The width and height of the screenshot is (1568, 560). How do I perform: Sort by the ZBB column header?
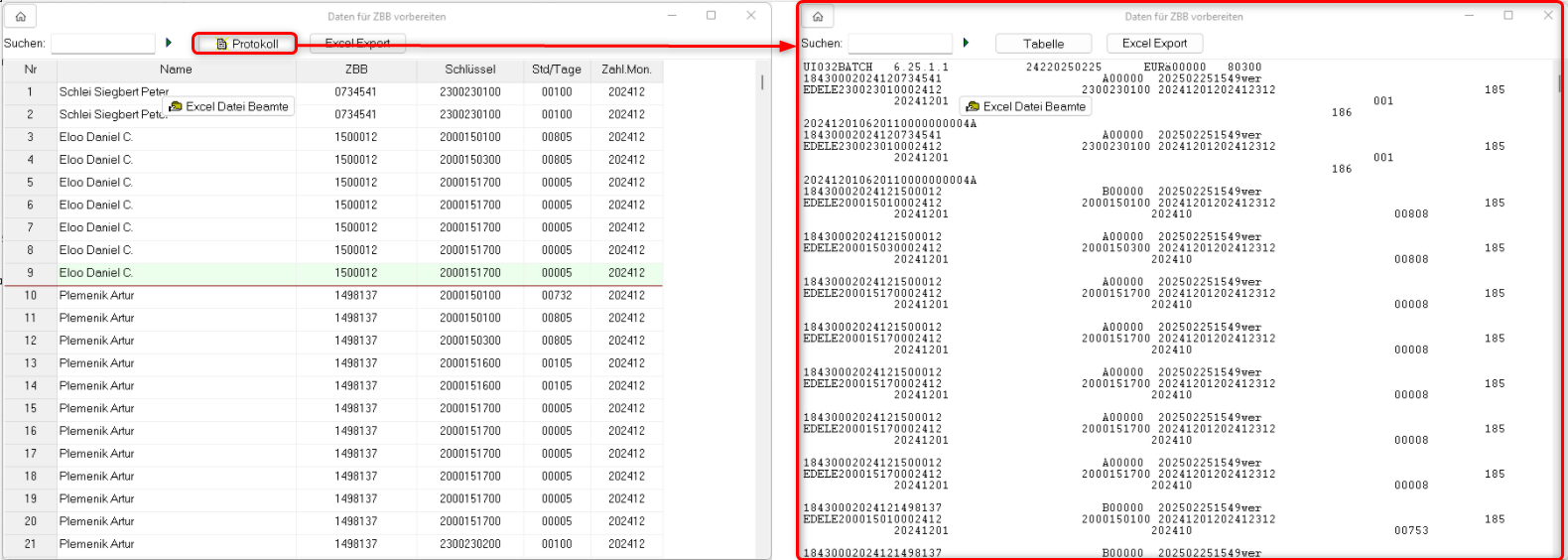[x=356, y=70]
